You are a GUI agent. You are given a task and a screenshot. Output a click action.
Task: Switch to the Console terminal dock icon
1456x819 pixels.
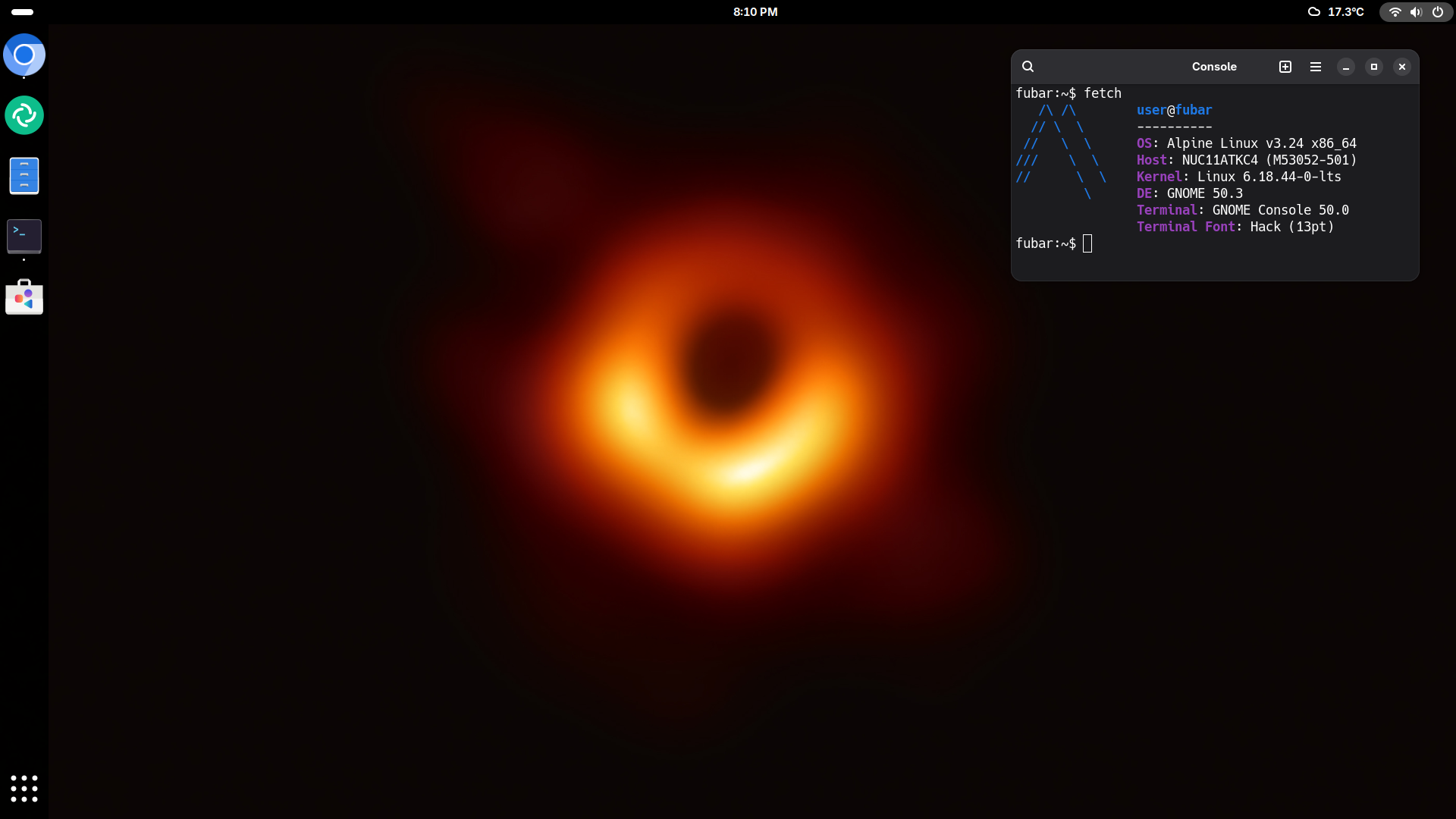point(24,237)
